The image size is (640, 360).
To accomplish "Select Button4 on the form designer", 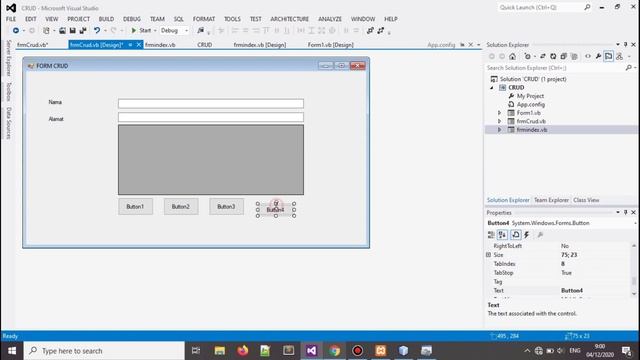I will (x=276, y=210).
